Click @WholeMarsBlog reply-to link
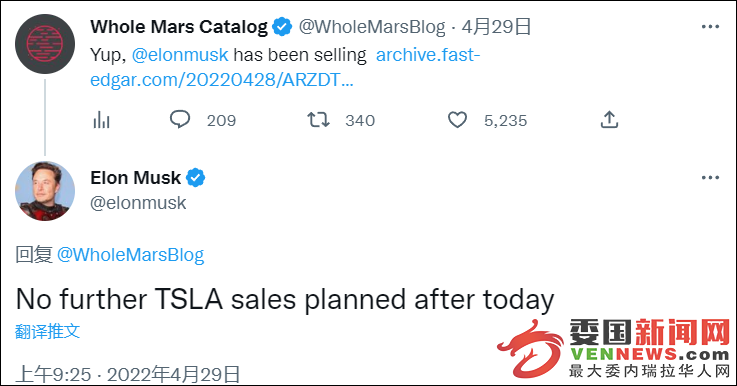This screenshot has height=386, width=737. (x=131, y=255)
